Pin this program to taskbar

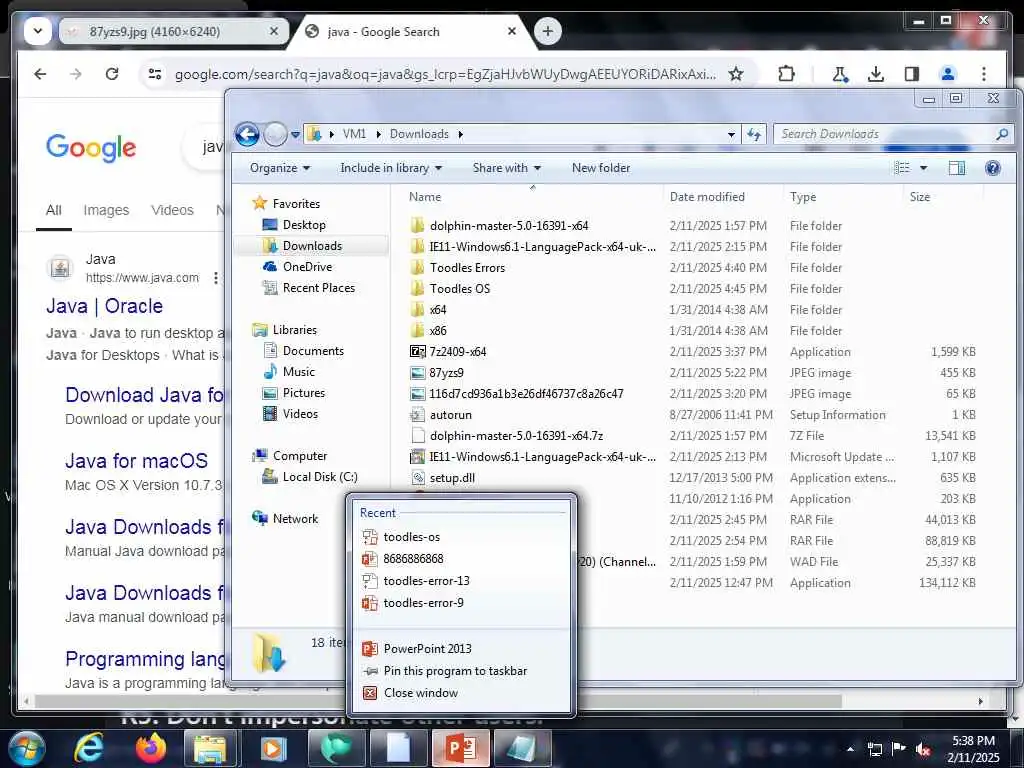coord(461,671)
